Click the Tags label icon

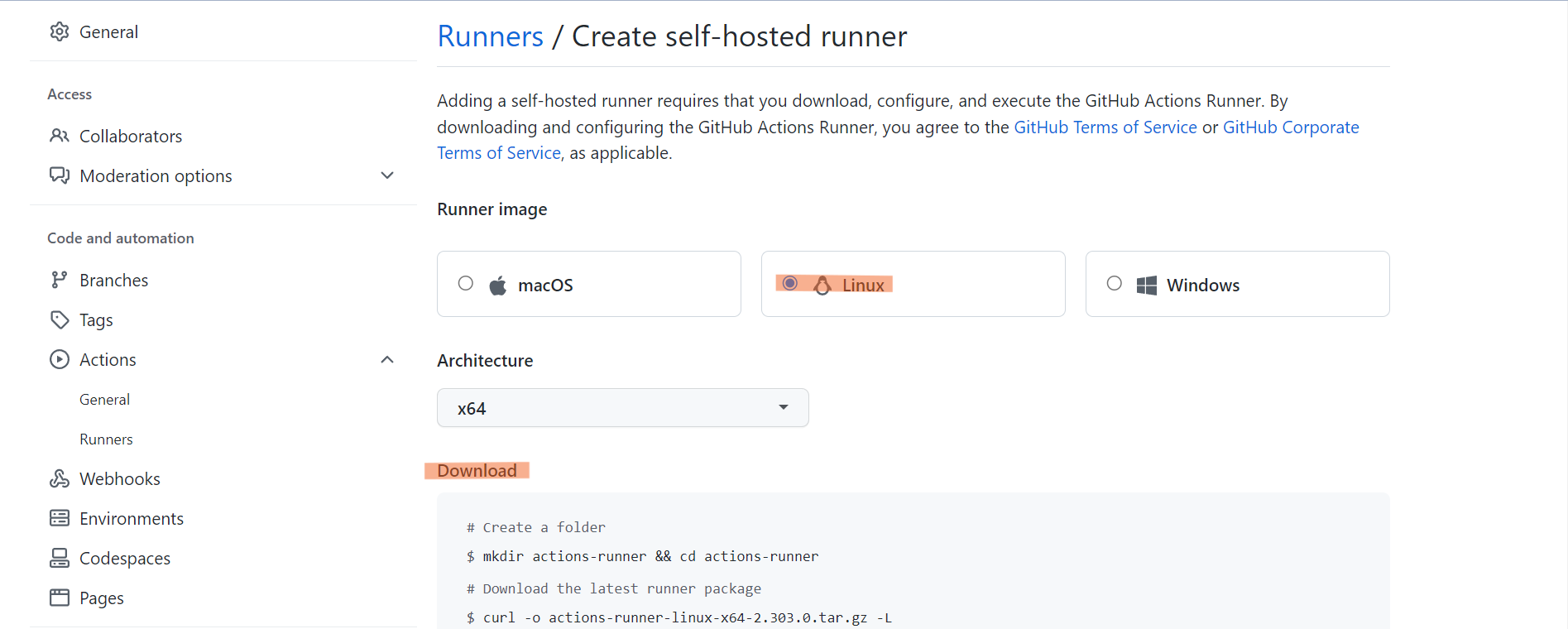pos(60,319)
